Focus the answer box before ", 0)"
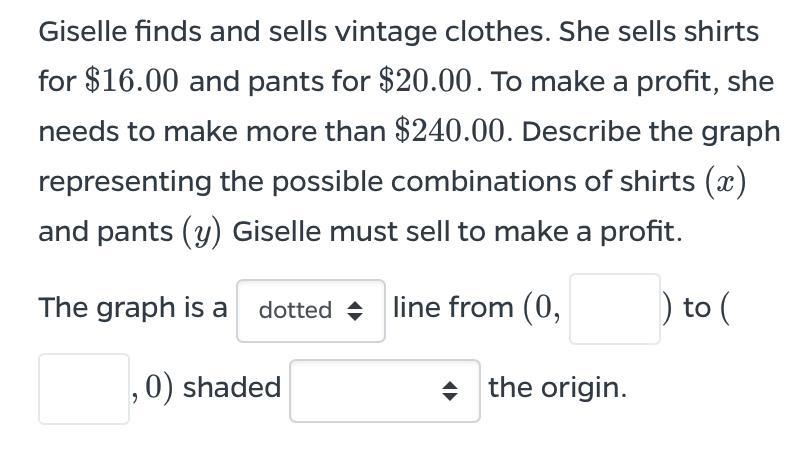Image resolution: width=794 pixels, height=467 pixels. click(84, 388)
